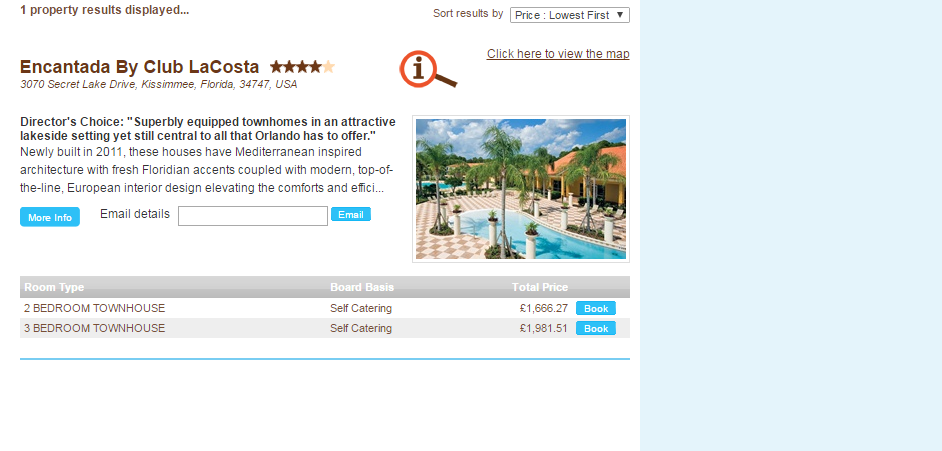Open the resort pool photo thumbnail
942x451 pixels.
pos(521,189)
